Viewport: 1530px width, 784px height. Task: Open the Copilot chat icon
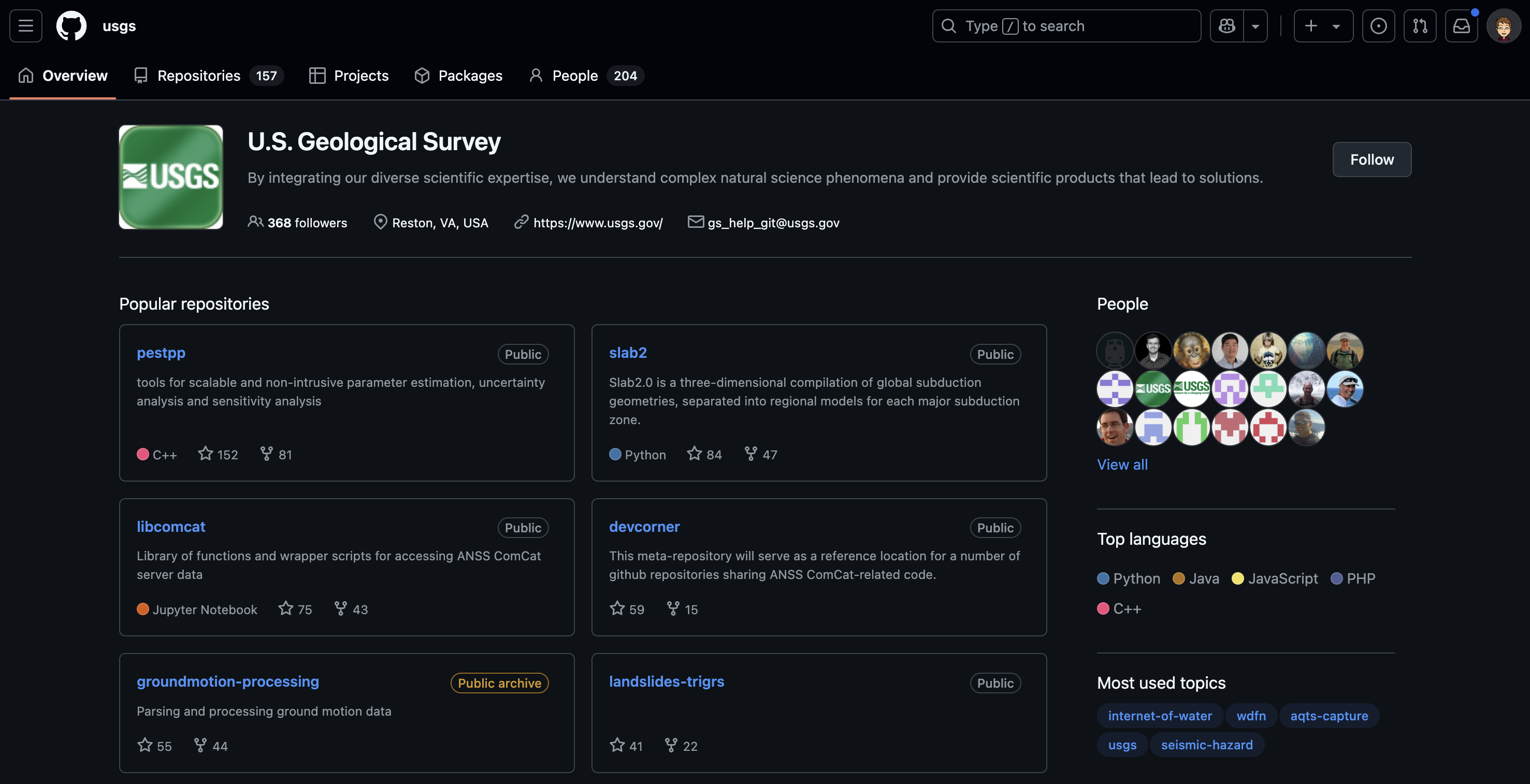pos(1226,26)
